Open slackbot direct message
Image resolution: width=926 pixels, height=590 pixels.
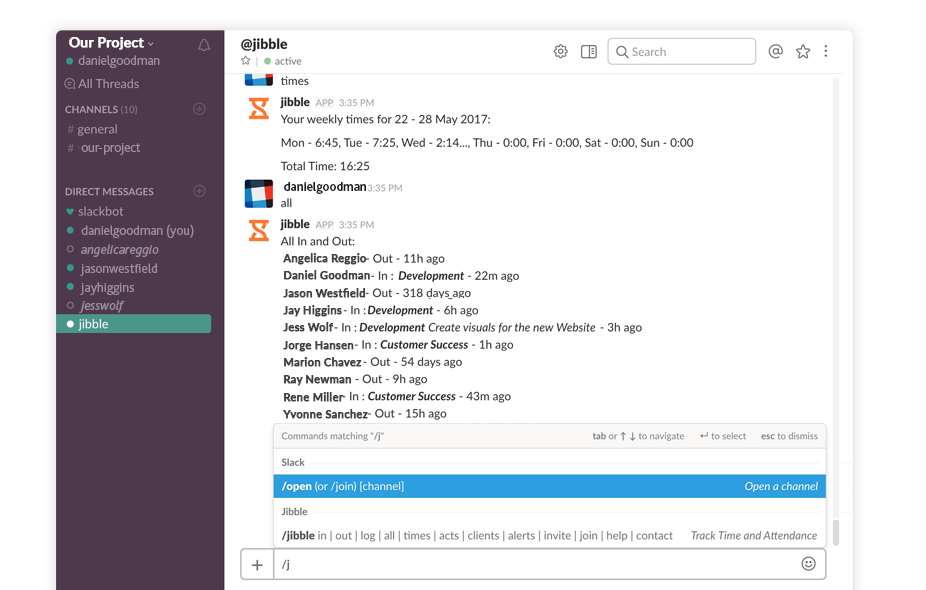(x=100, y=212)
